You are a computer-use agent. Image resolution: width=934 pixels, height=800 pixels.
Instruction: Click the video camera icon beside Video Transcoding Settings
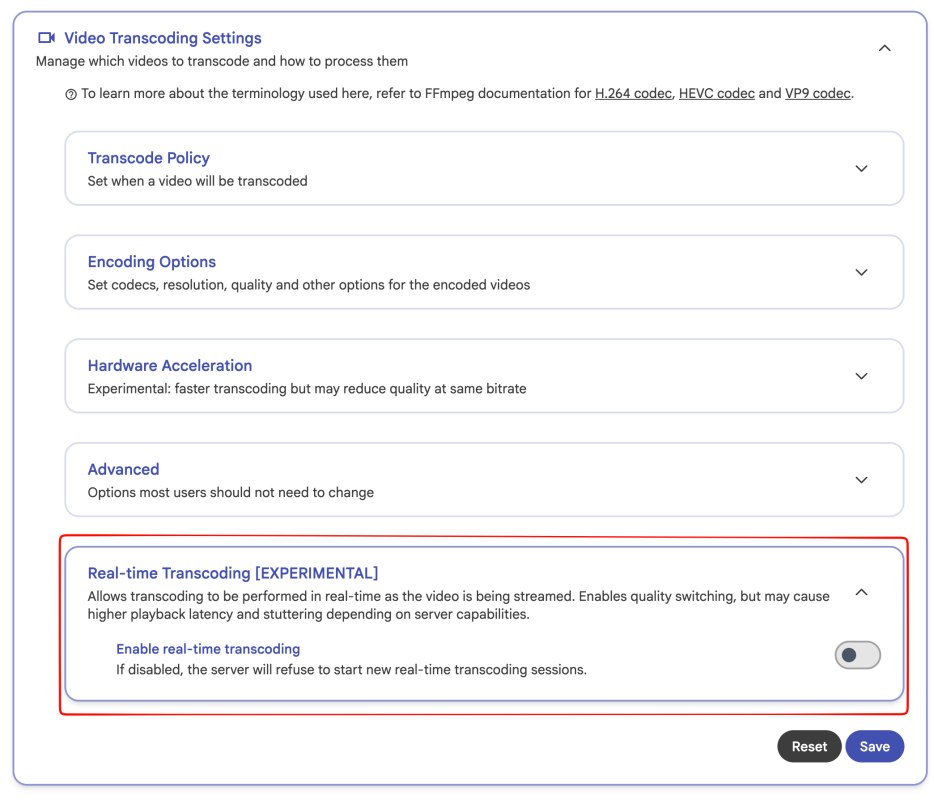46,38
